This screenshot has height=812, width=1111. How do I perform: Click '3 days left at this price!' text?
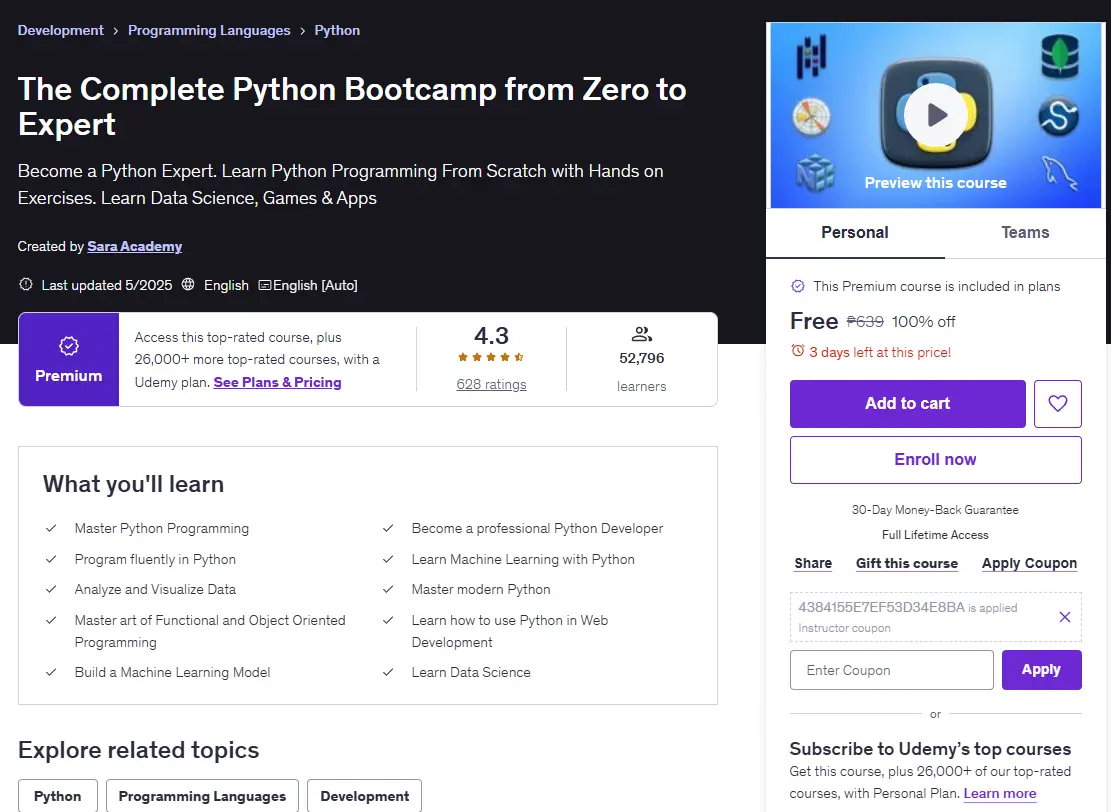click(x=880, y=352)
